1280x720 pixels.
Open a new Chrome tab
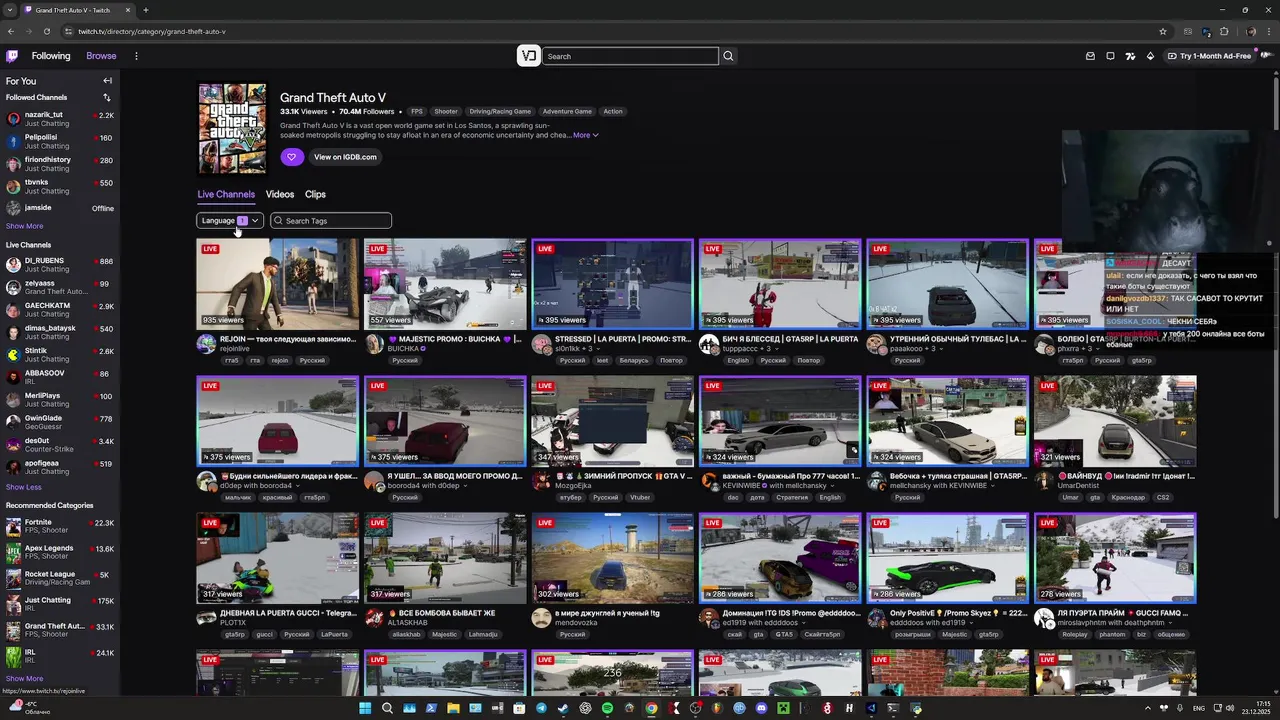(146, 10)
